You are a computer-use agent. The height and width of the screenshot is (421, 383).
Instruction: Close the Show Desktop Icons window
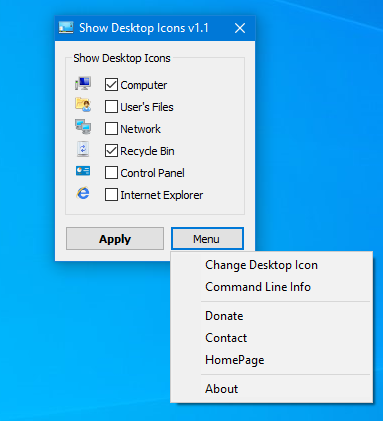pyautogui.click(x=240, y=28)
